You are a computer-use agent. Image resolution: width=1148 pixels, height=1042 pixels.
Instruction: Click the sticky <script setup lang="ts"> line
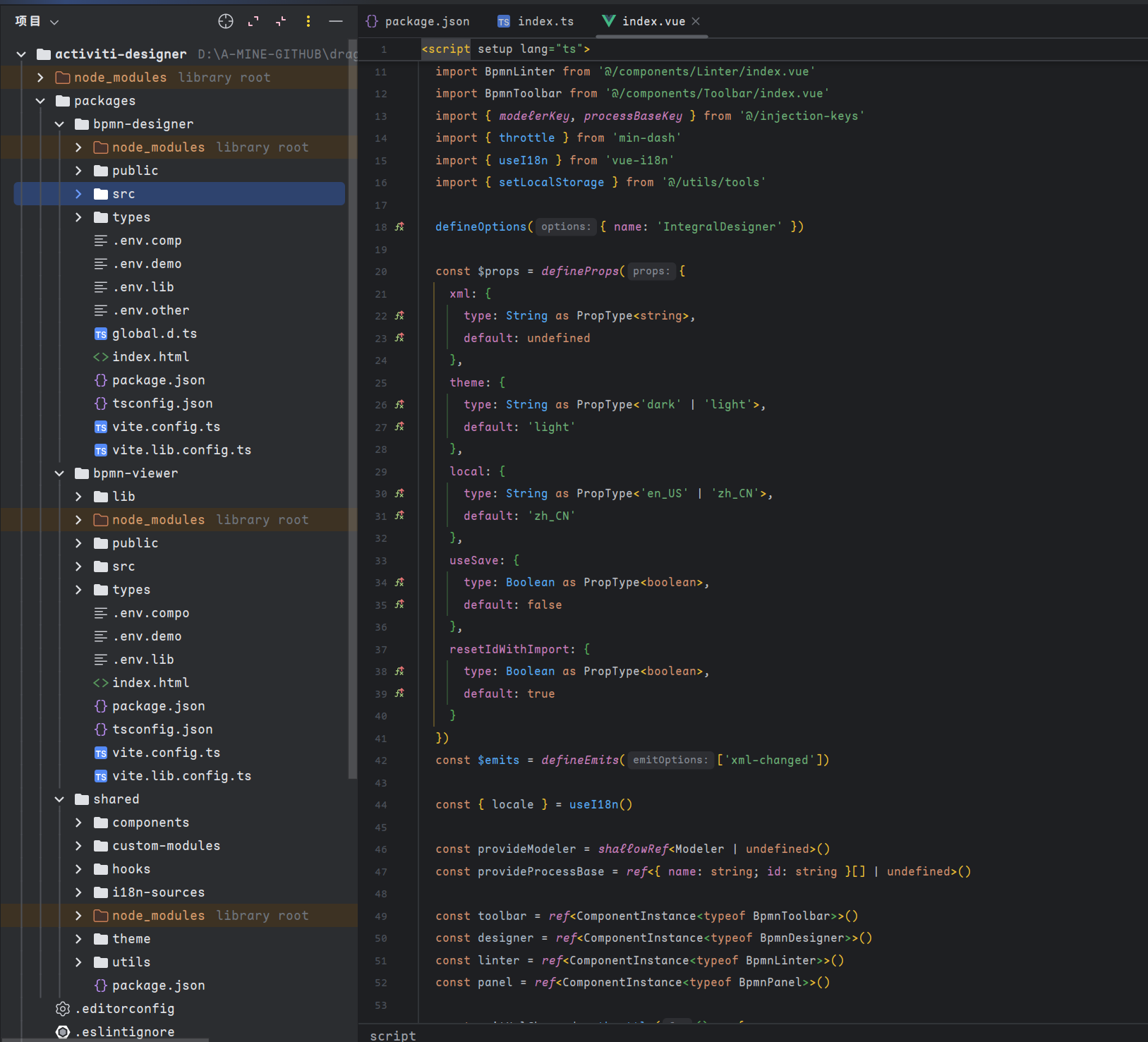coord(505,49)
